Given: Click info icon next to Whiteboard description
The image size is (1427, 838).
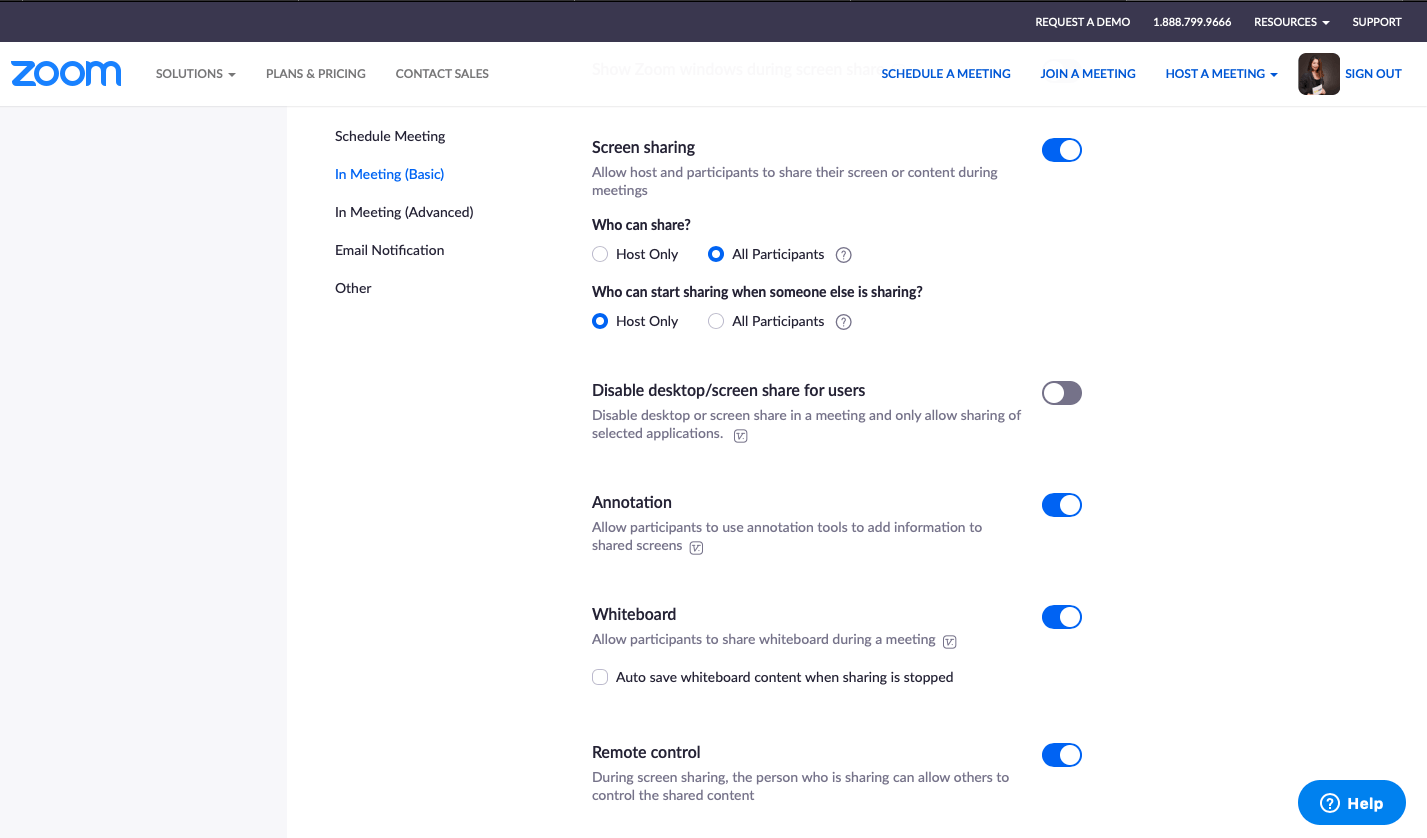Looking at the screenshot, I should point(949,641).
